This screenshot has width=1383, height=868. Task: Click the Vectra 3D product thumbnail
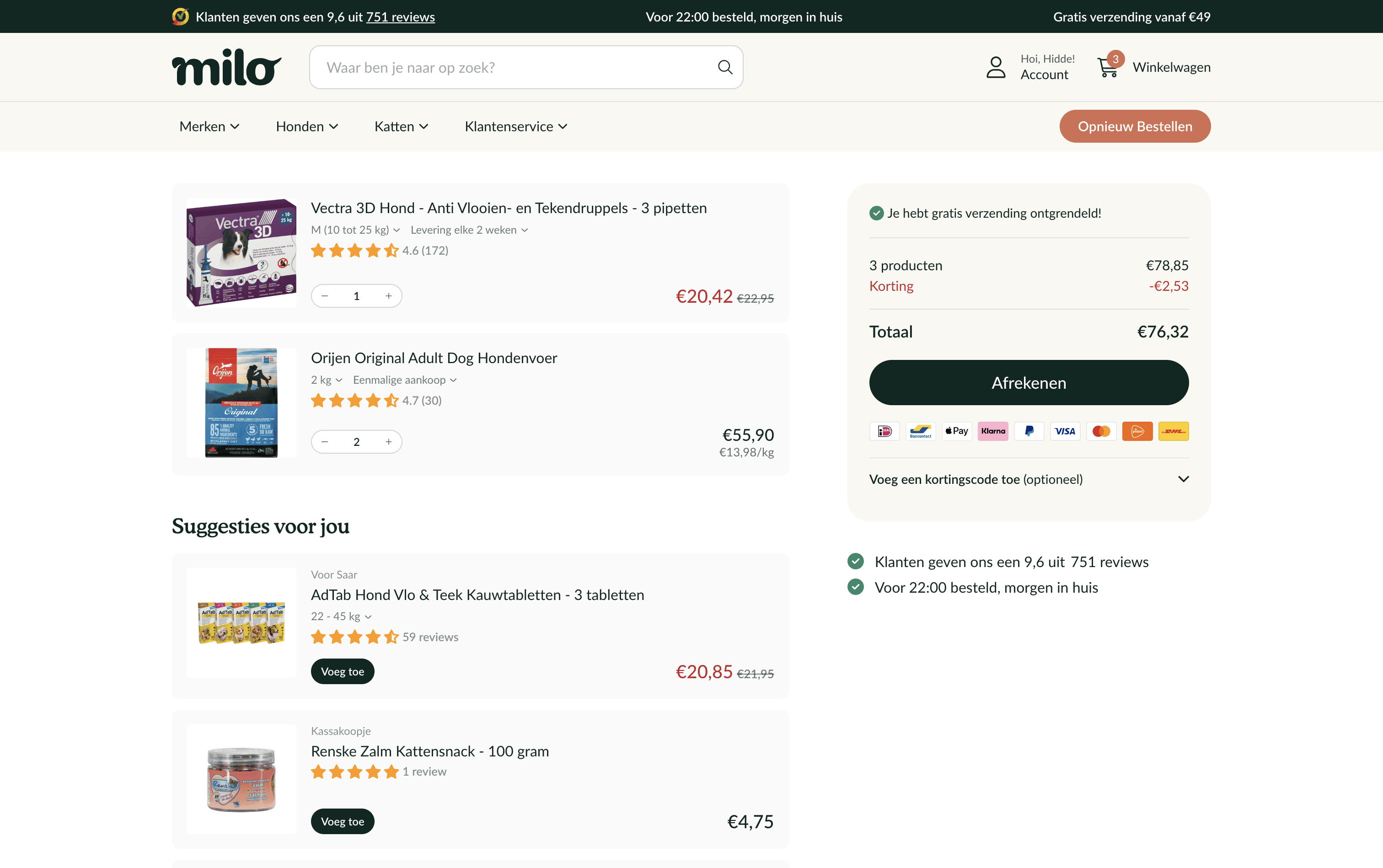(241, 252)
